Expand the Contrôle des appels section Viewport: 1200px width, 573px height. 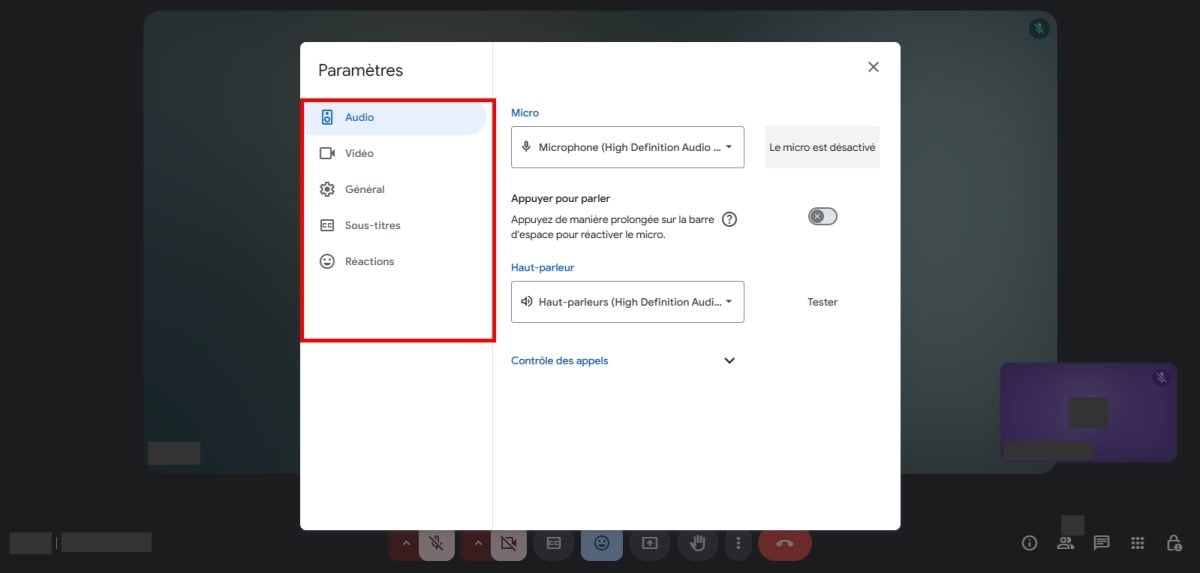click(729, 361)
